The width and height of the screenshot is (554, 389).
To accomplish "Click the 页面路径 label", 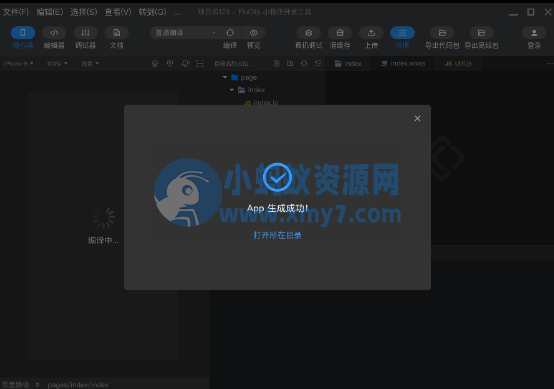I will (x=16, y=384).
